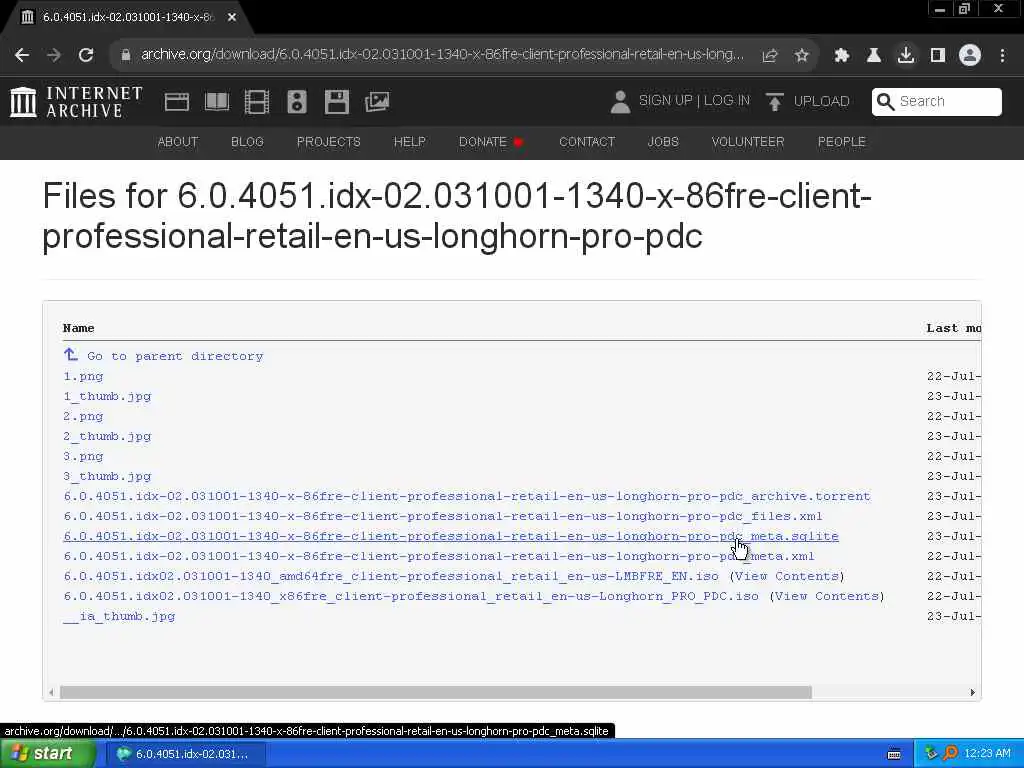Click the Internet Archive logo
Screen dimensions: 1024x768
coord(76,102)
